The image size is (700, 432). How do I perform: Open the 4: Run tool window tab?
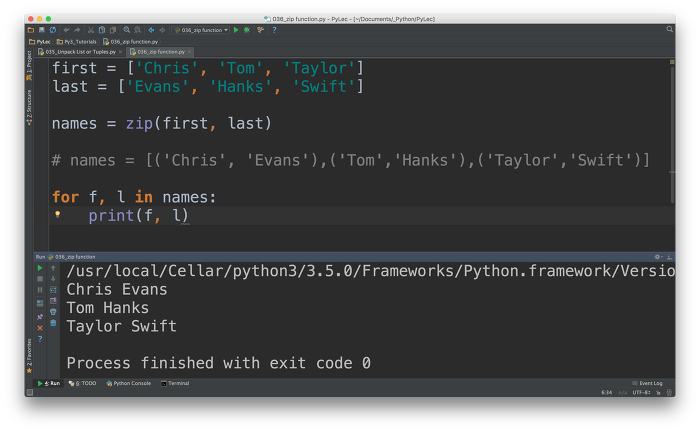(49, 383)
